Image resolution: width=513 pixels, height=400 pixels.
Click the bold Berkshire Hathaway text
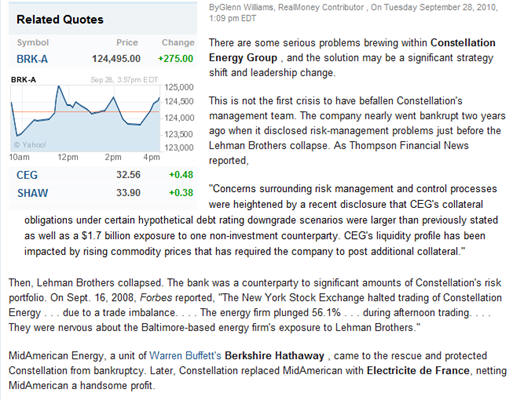pyautogui.click(x=274, y=356)
